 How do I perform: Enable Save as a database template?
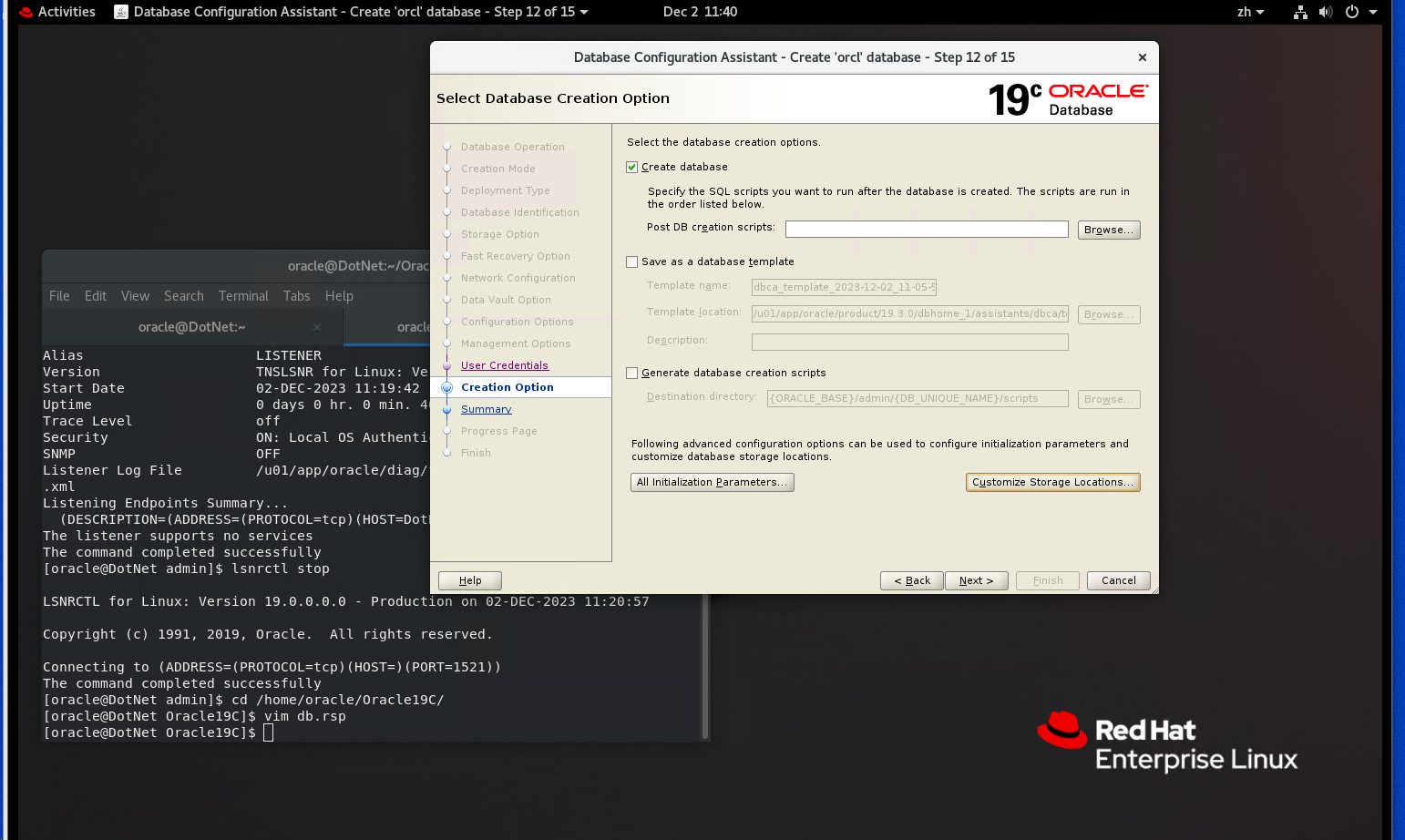pyautogui.click(x=632, y=262)
